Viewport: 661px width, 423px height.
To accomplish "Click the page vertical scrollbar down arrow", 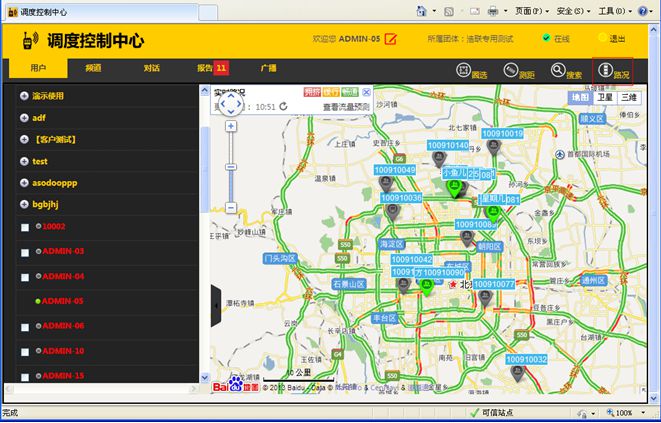I will point(653,397).
